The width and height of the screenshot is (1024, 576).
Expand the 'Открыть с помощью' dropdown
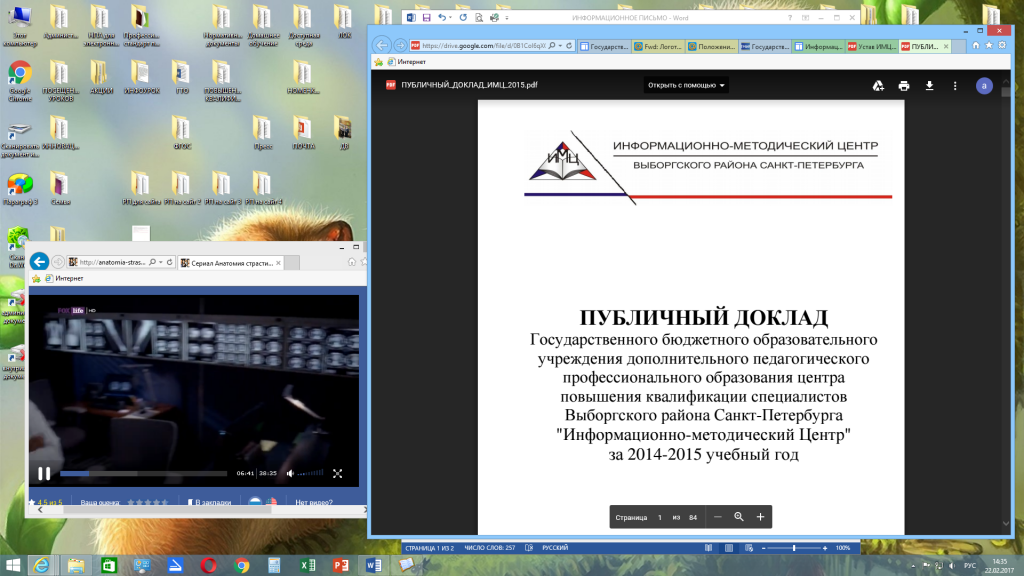(687, 86)
